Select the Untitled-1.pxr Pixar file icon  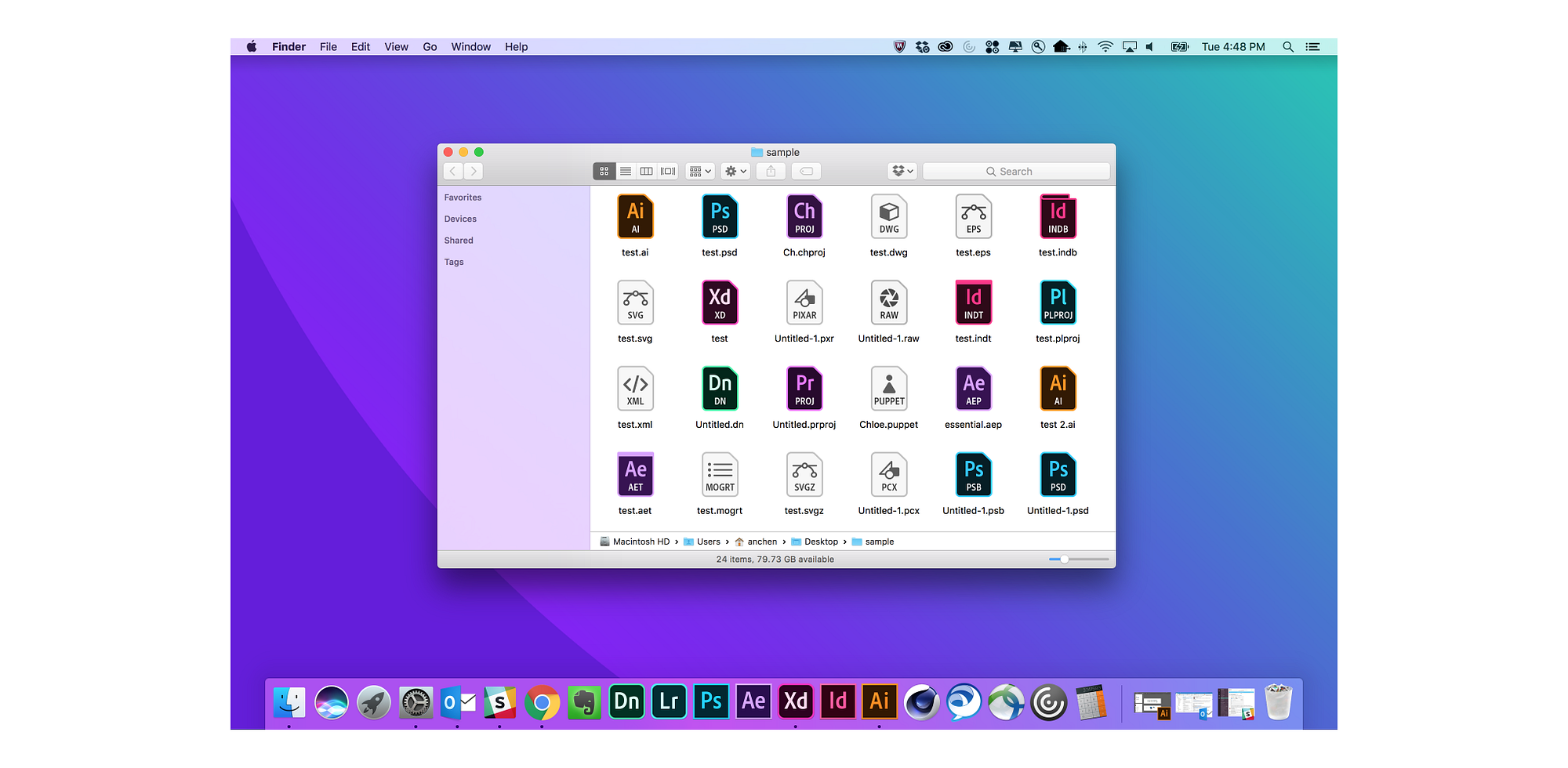point(804,302)
